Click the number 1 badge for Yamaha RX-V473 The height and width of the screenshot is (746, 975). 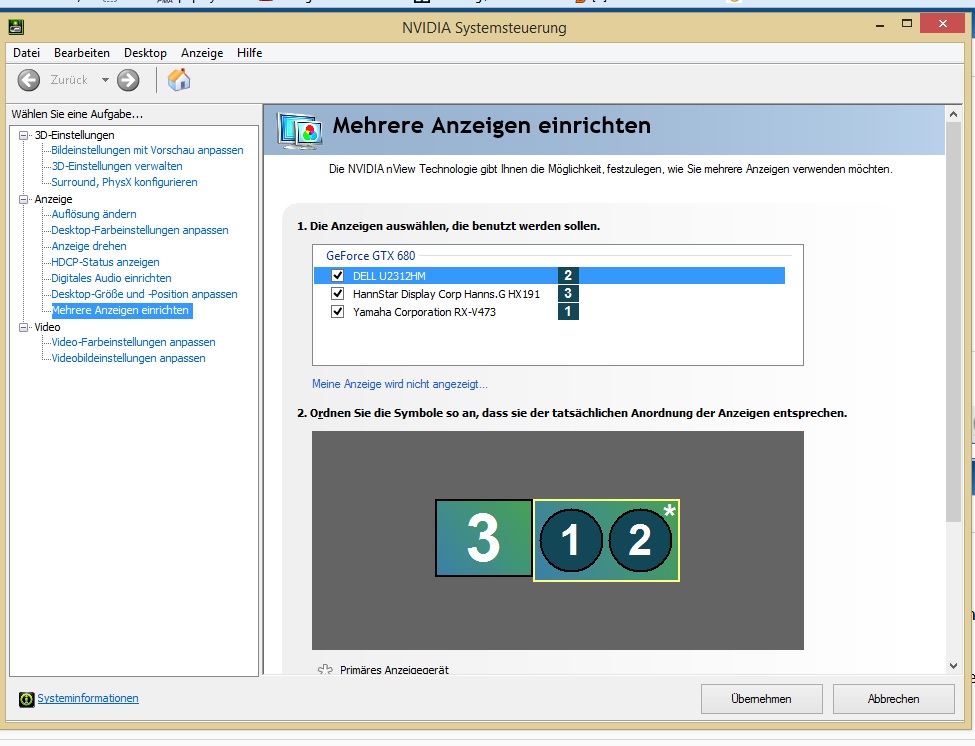(568, 311)
